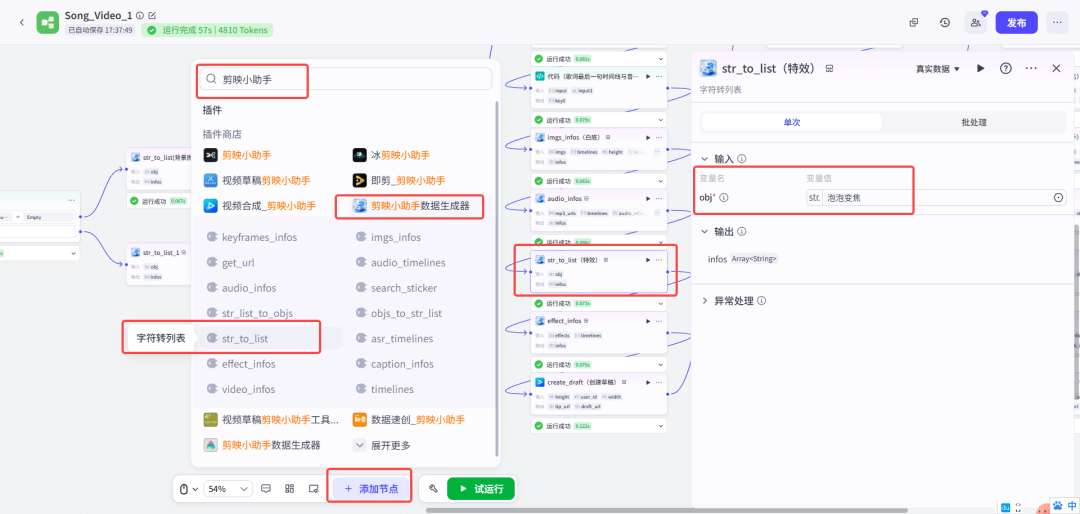The image size is (1080, 514).
Task: Click the comment icon in bottom toolbar
Action: pos(267,489)
